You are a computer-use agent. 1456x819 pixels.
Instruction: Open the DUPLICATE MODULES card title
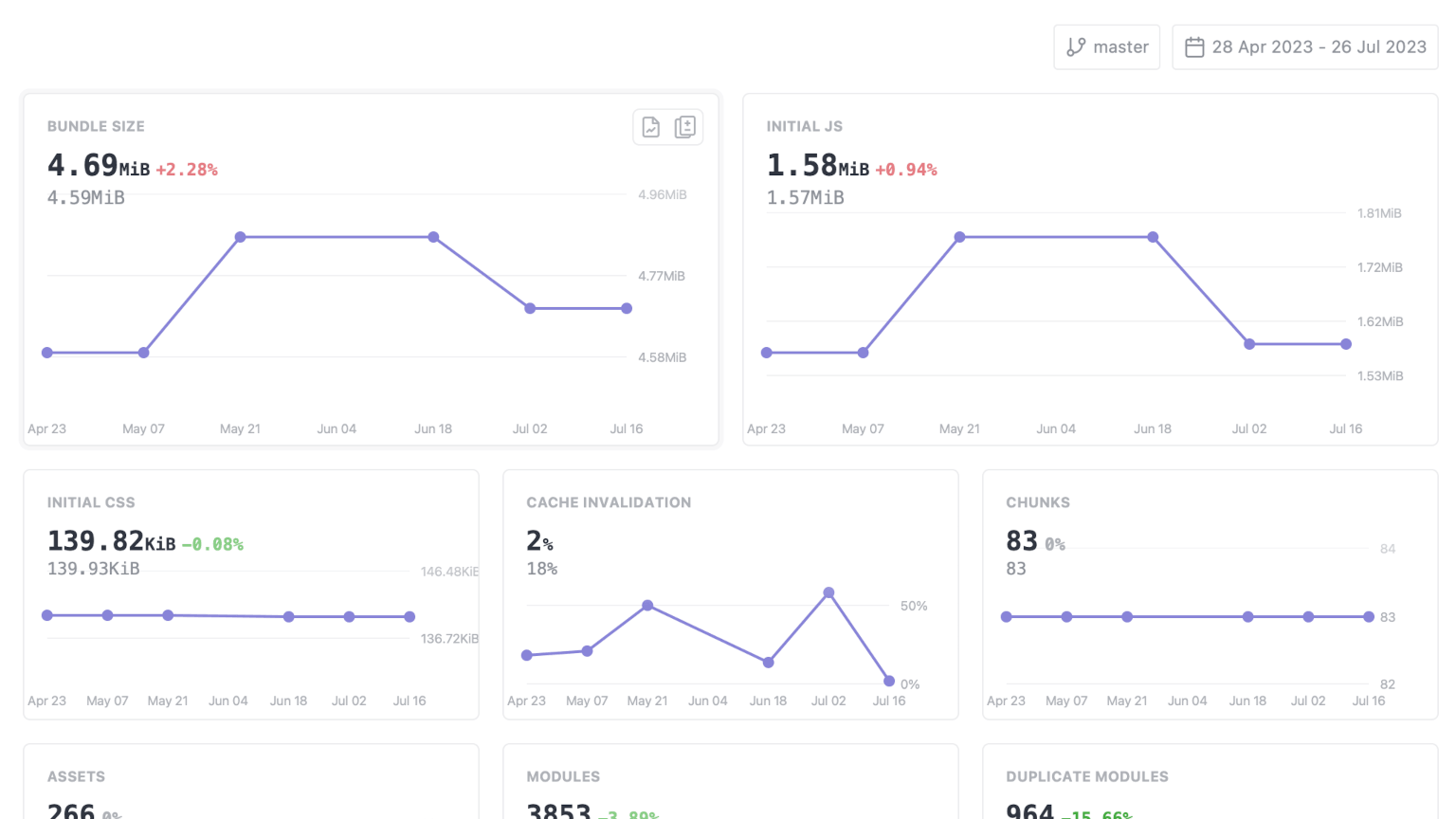pyautogui.click(x=1087, y=776)
